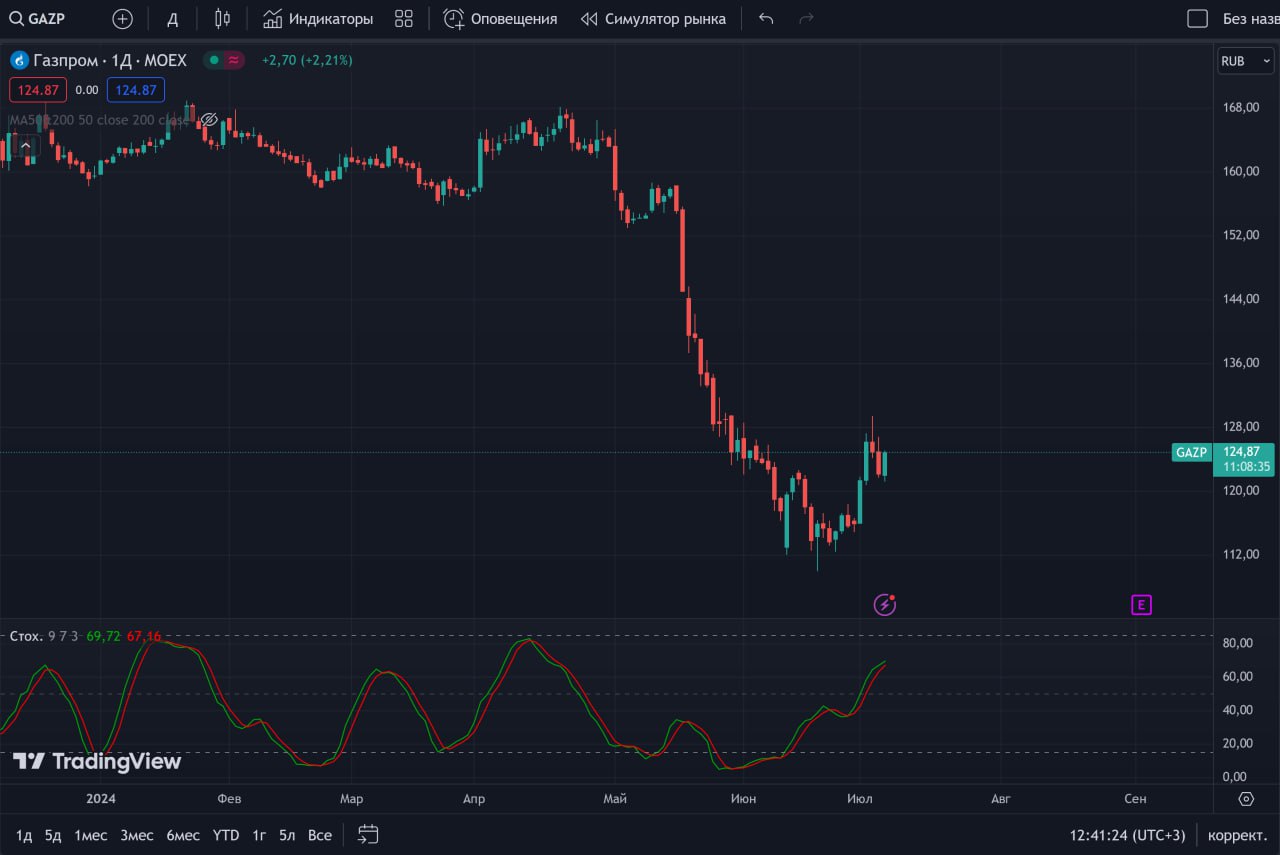Set range to 5д
The width and height of the screenshot is (1280, 855).
pyautogui.click(x=53, y=835)
